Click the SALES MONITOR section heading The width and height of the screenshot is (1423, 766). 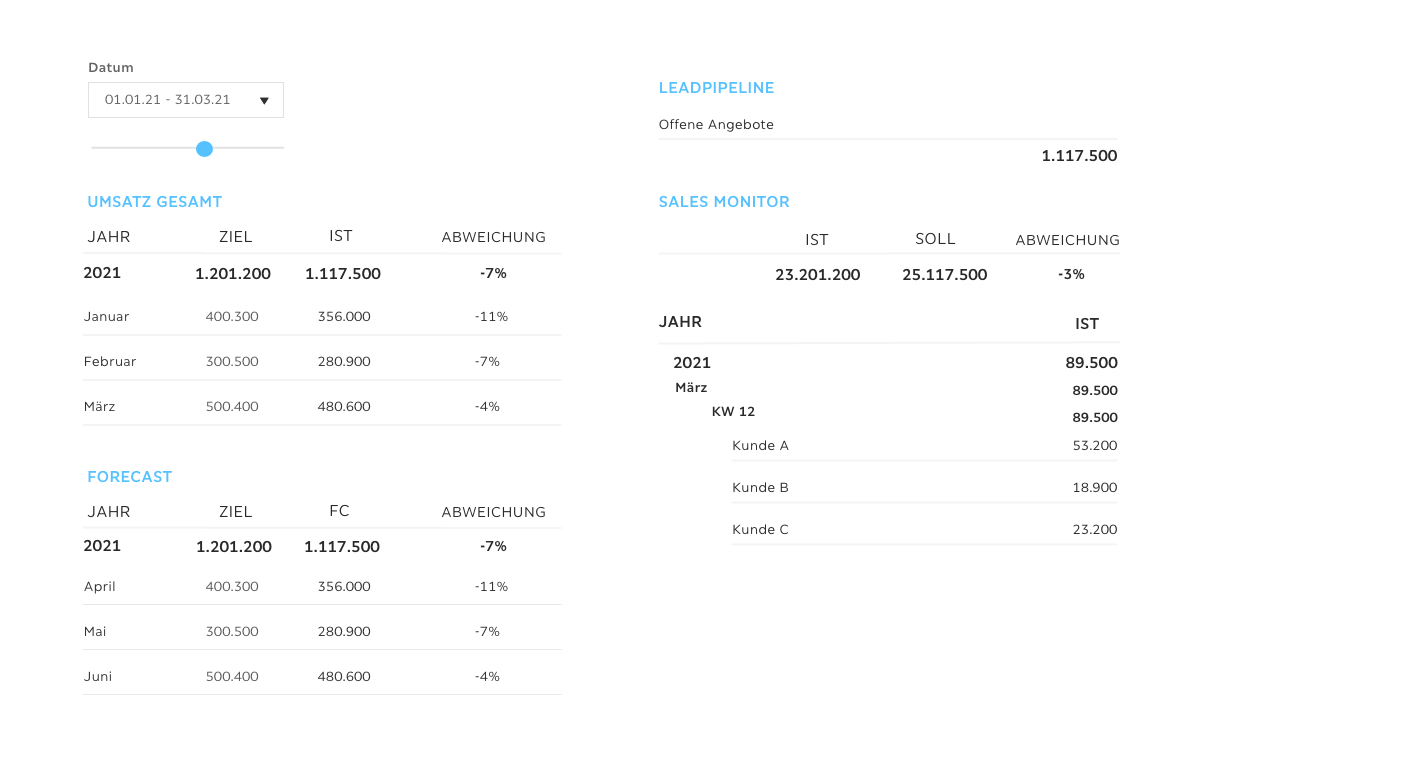click(x=724, y=202)
